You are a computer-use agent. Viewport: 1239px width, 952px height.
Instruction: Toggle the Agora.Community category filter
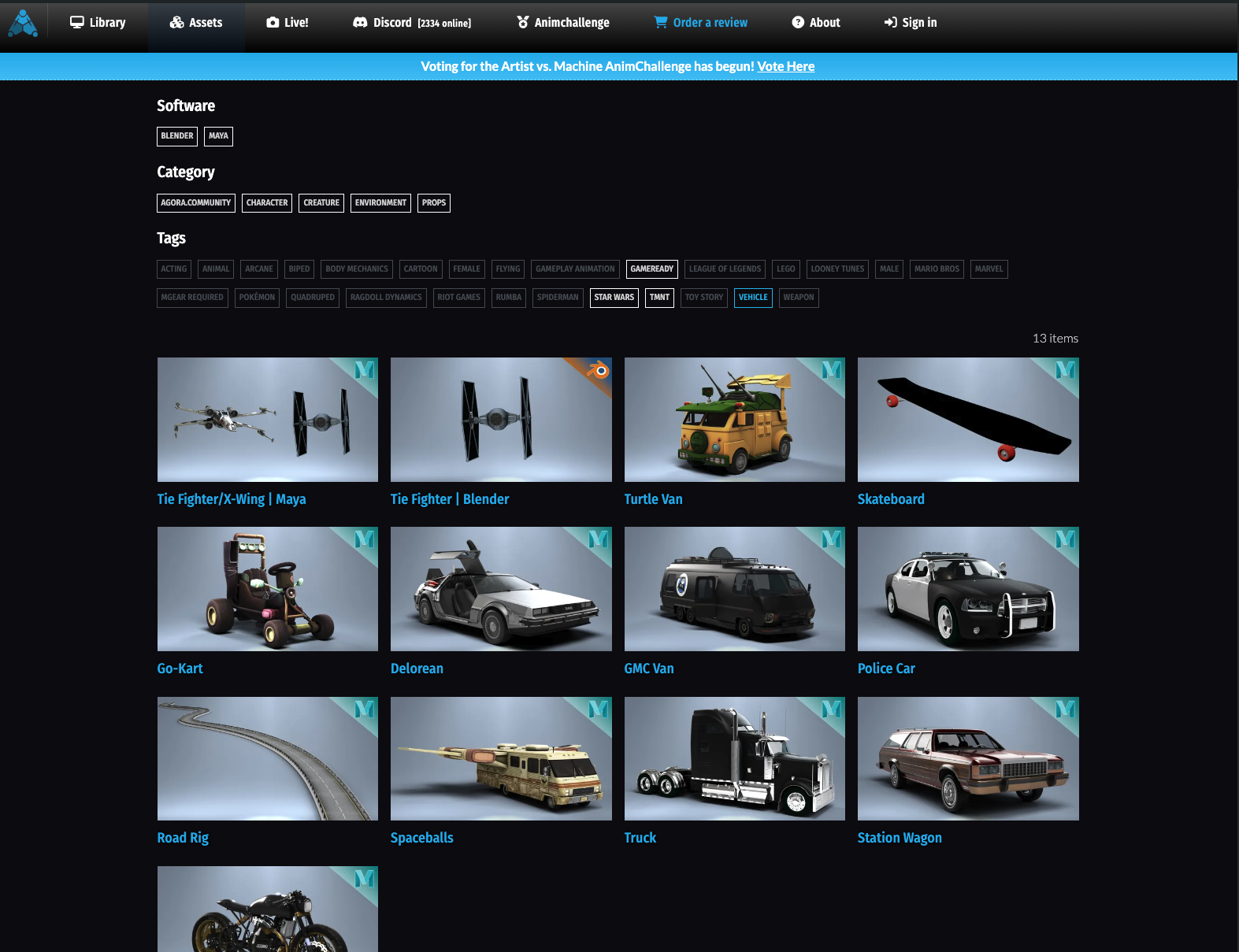(196, 203)
